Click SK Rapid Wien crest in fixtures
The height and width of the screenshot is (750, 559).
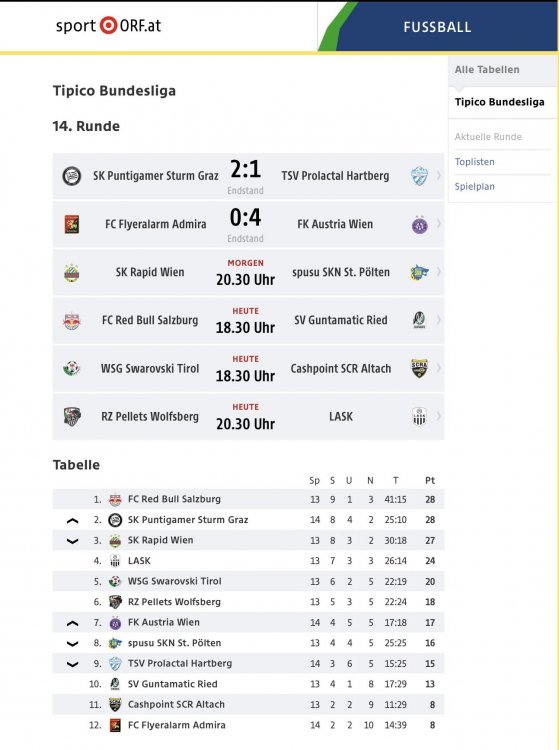pos(72,273)
